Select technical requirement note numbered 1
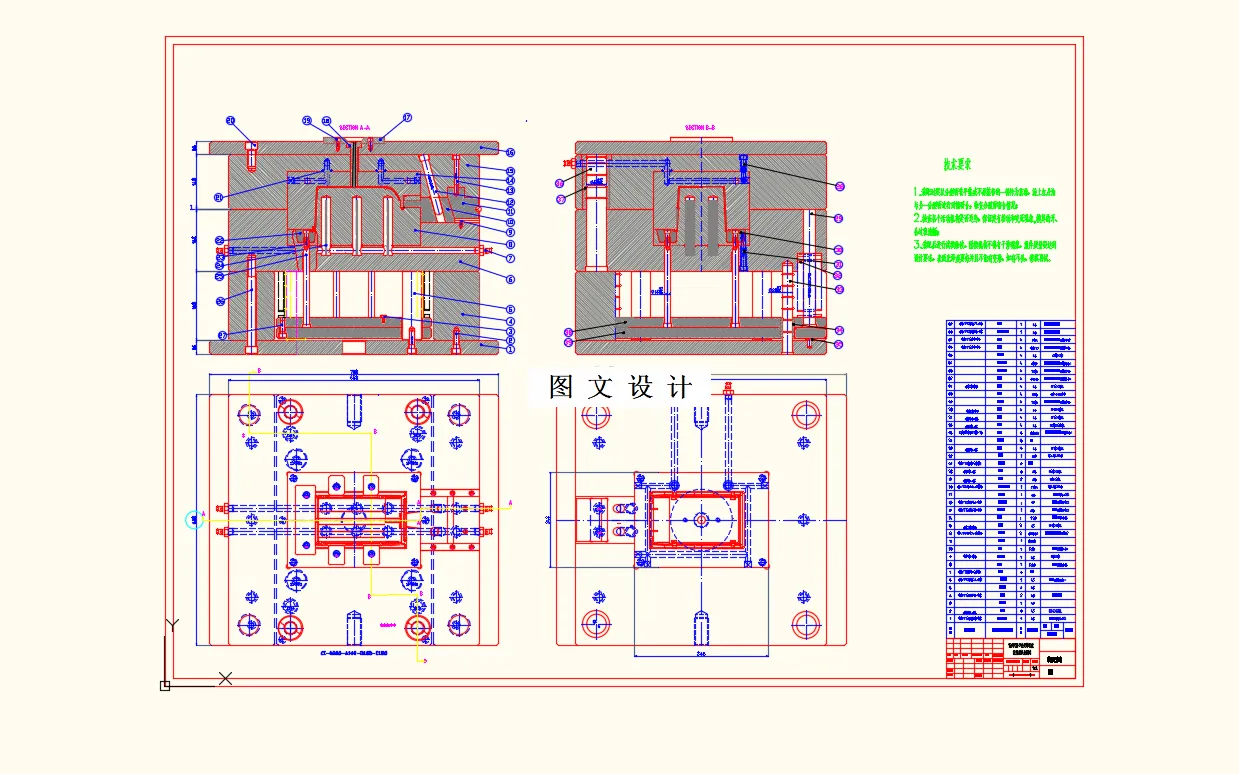 985,200
